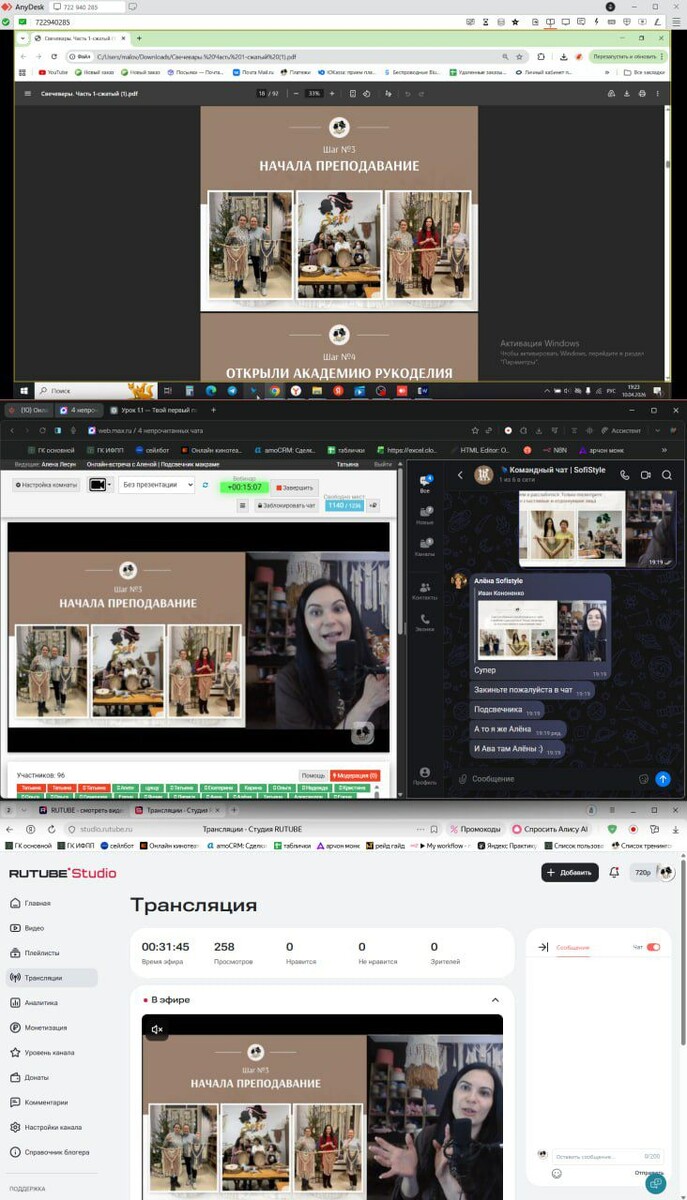This screenshot has width=687, height=1200.
Task: Open Каналы section in messenger sidebar
Action: pos(425,546)
